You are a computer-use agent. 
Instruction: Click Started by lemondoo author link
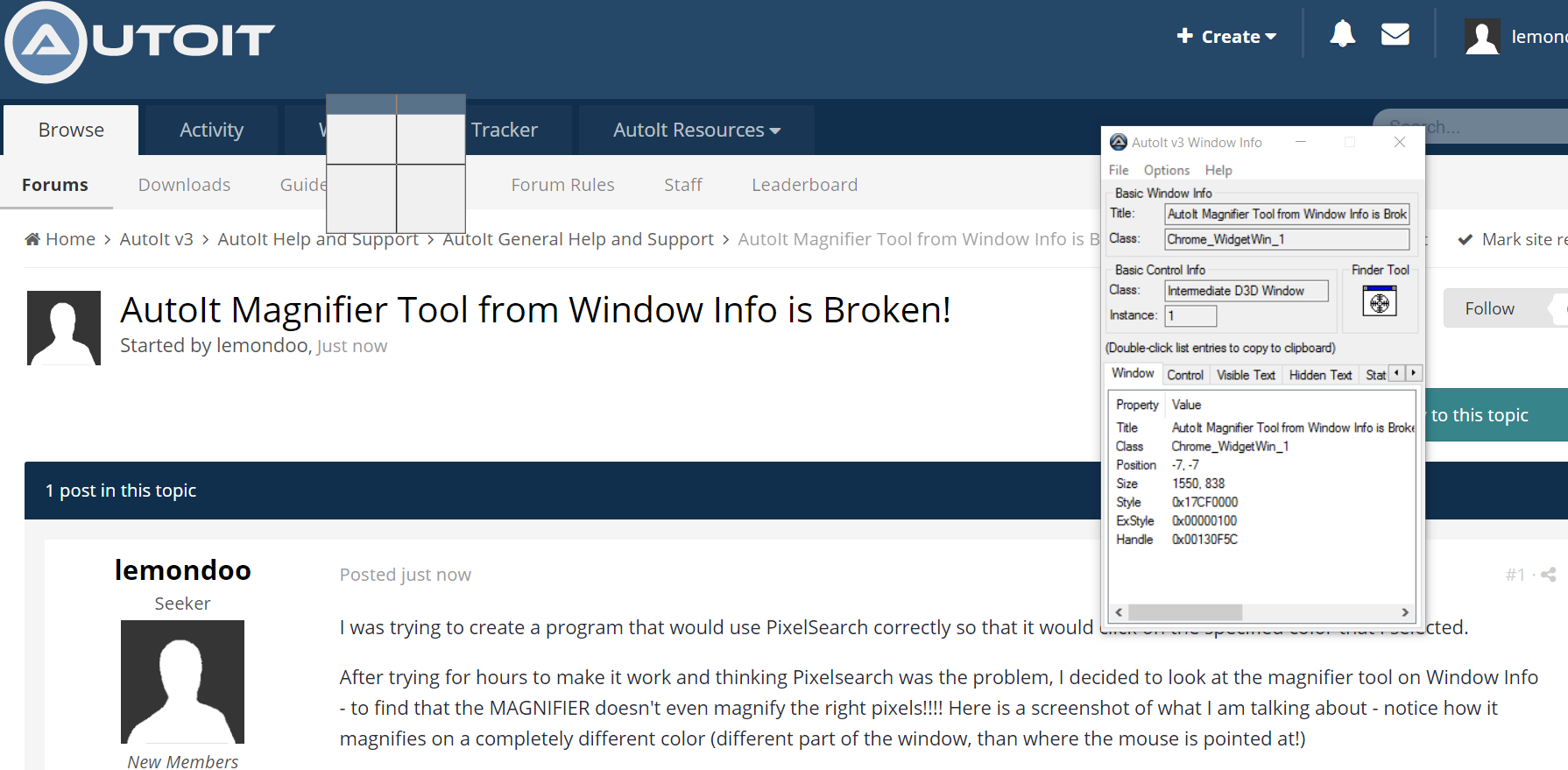coord(263,346)
